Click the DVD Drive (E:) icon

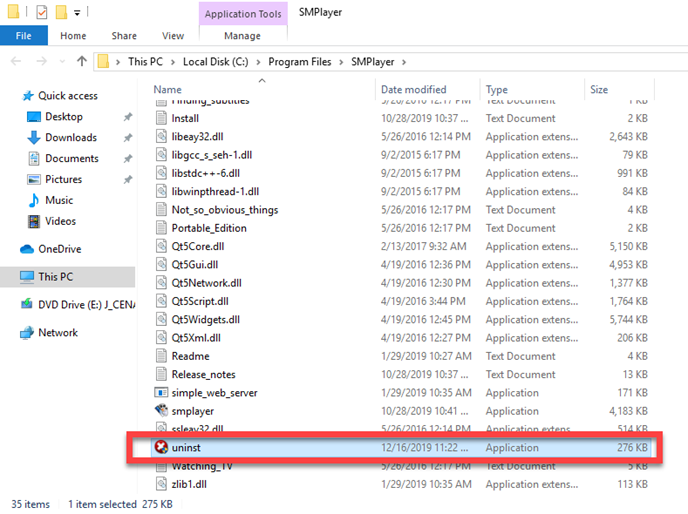pyautogui.click(x=27, y=304)
